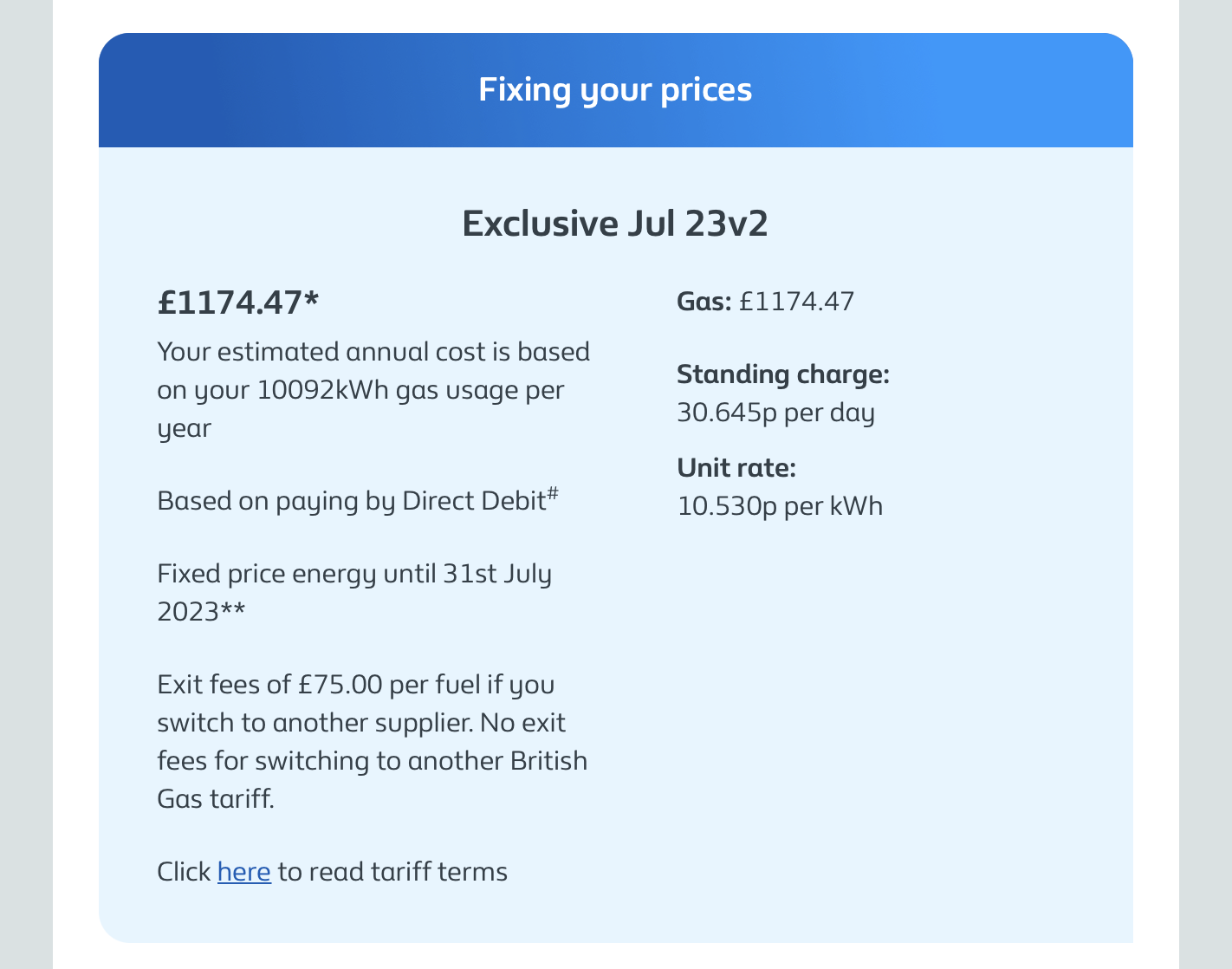This screenshot has height=969, width=1232.
Task: Click the estimated annual cost description text
Action: tap(373, 390)
